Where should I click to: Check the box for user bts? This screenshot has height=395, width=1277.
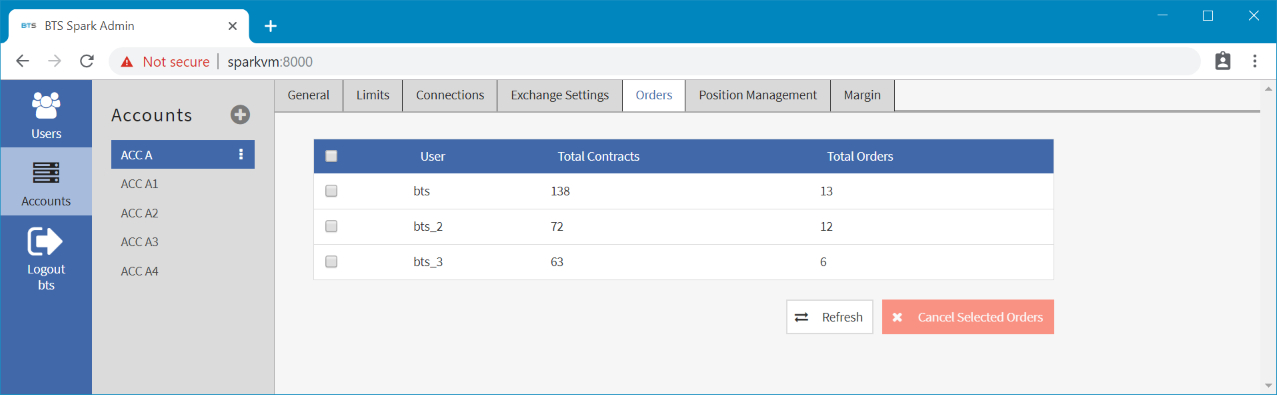(x=332, y=191)
